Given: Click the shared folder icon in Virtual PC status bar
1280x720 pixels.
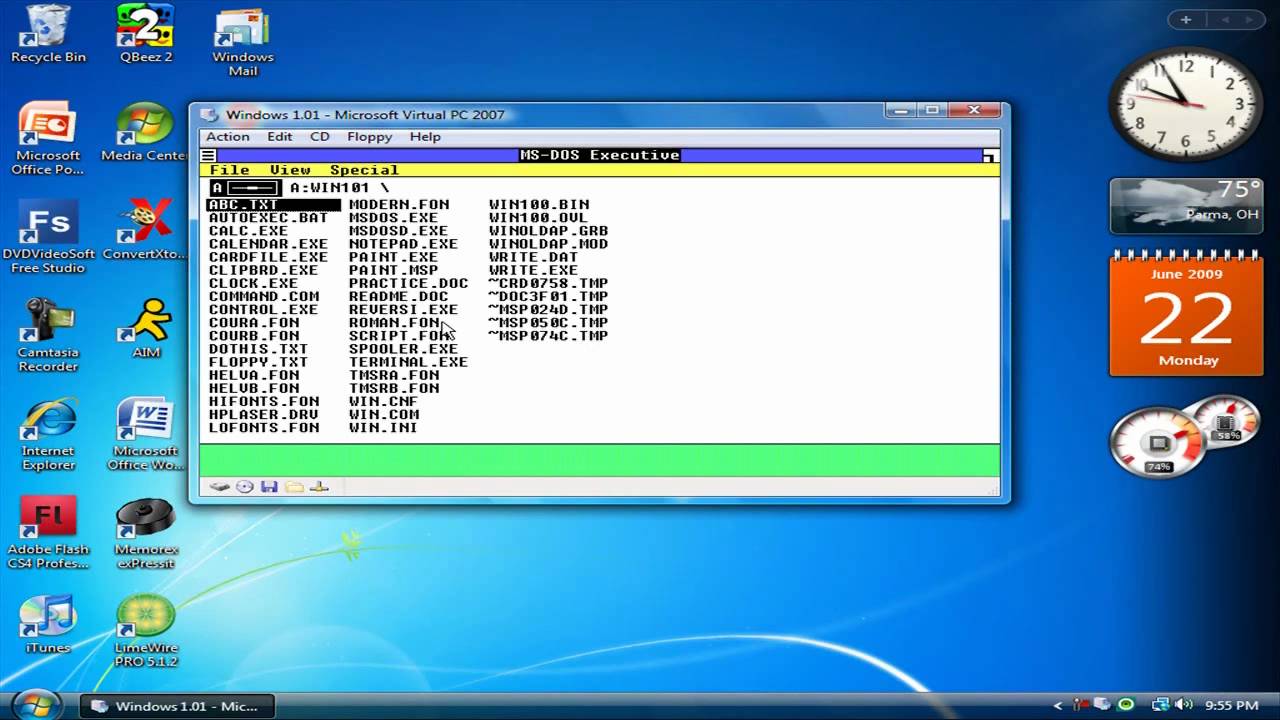Looking at the screenshot, I should coord(294,487).
